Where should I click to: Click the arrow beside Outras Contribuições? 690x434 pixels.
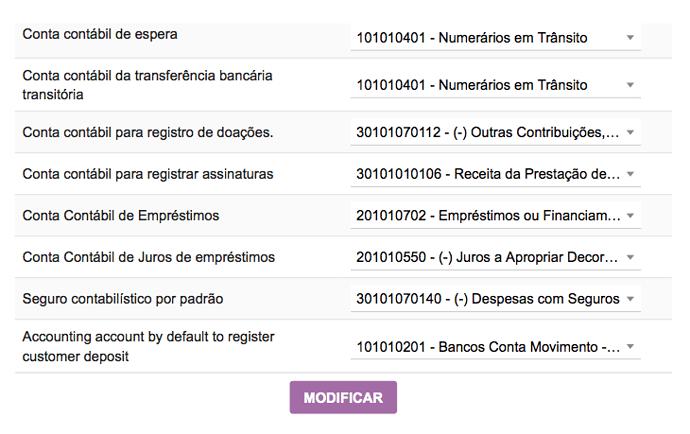pyautogui.click(x=630, y=132)
